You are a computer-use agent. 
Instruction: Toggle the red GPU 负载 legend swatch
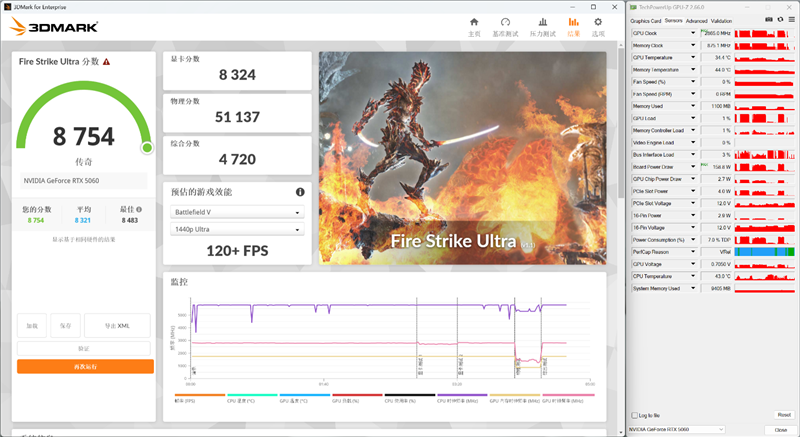tap(357, 395)
